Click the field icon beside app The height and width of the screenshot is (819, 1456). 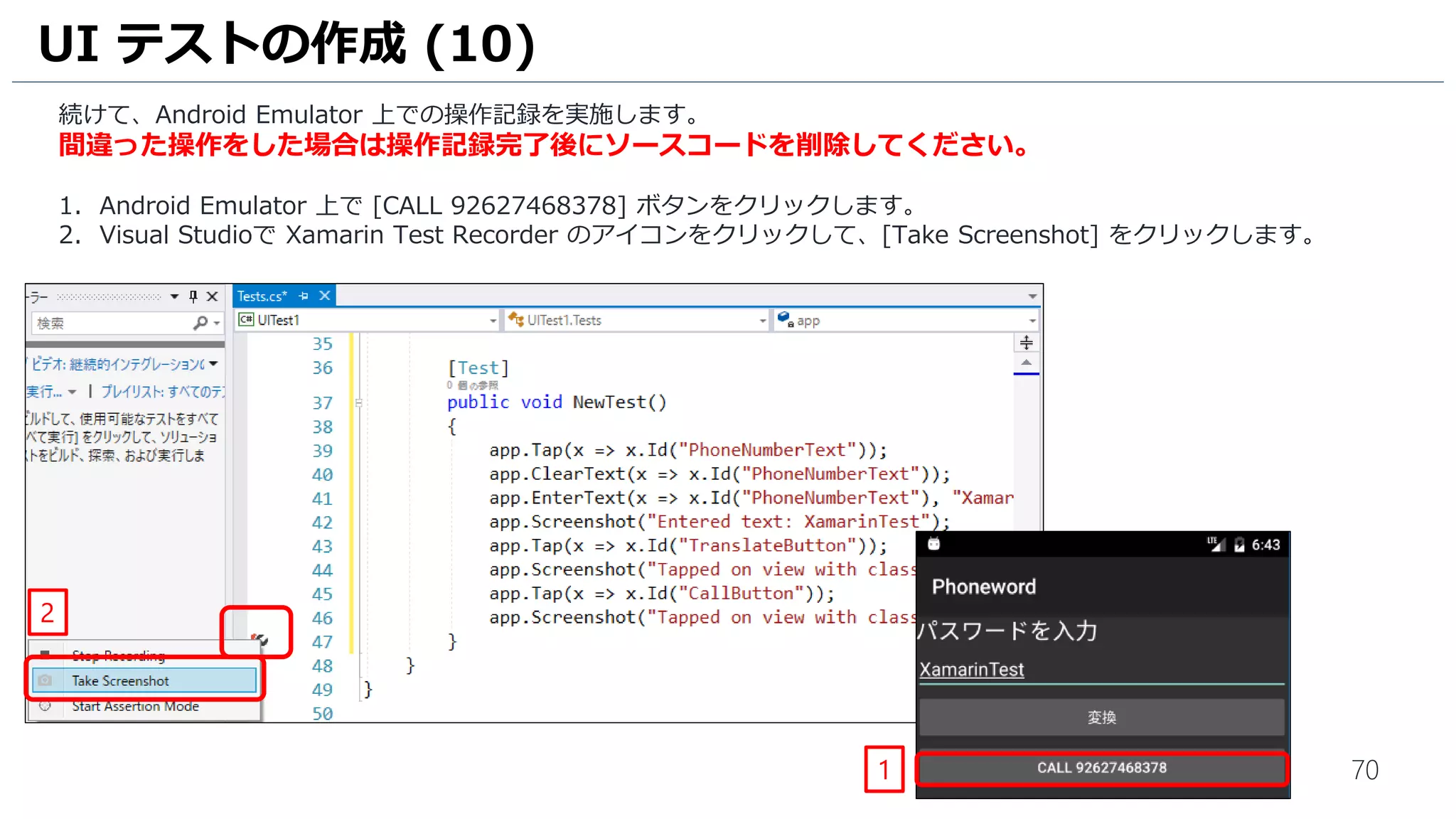(x=785, y=319)
